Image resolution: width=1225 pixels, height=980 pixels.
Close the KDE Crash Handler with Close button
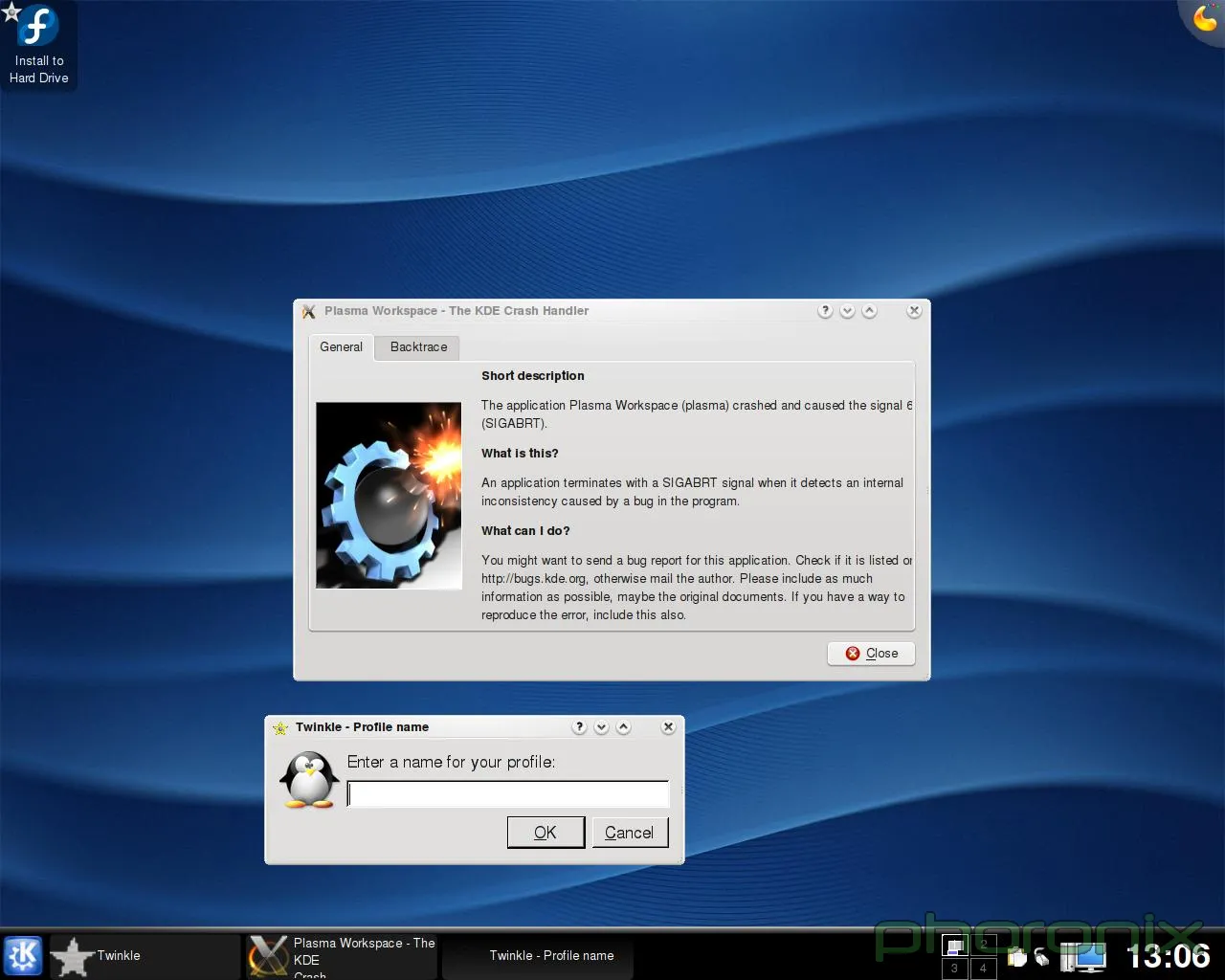(x=871, y=653)
